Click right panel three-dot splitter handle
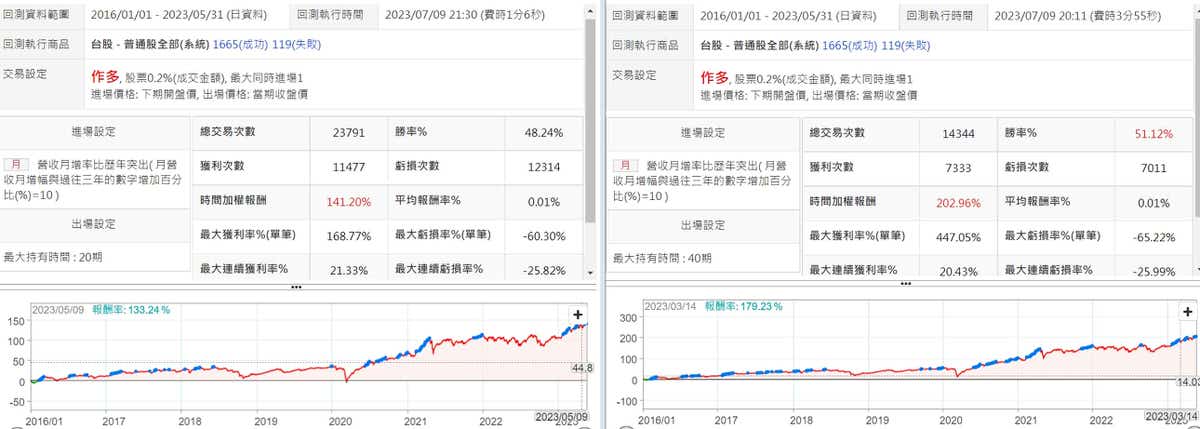The height and width of the screenshot is (429, 1200). (905, 283)
